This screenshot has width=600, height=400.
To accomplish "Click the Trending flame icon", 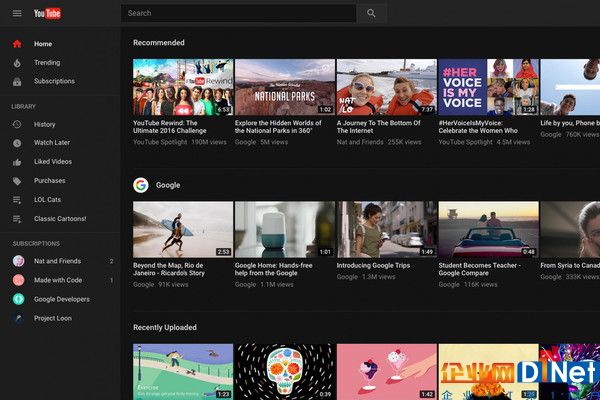I will [17, 63].
